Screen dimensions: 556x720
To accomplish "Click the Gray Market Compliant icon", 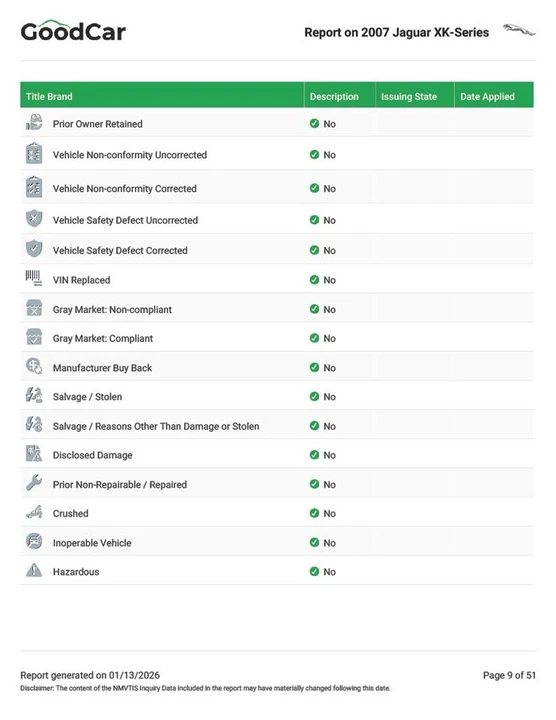I will [x=34, y=337].
